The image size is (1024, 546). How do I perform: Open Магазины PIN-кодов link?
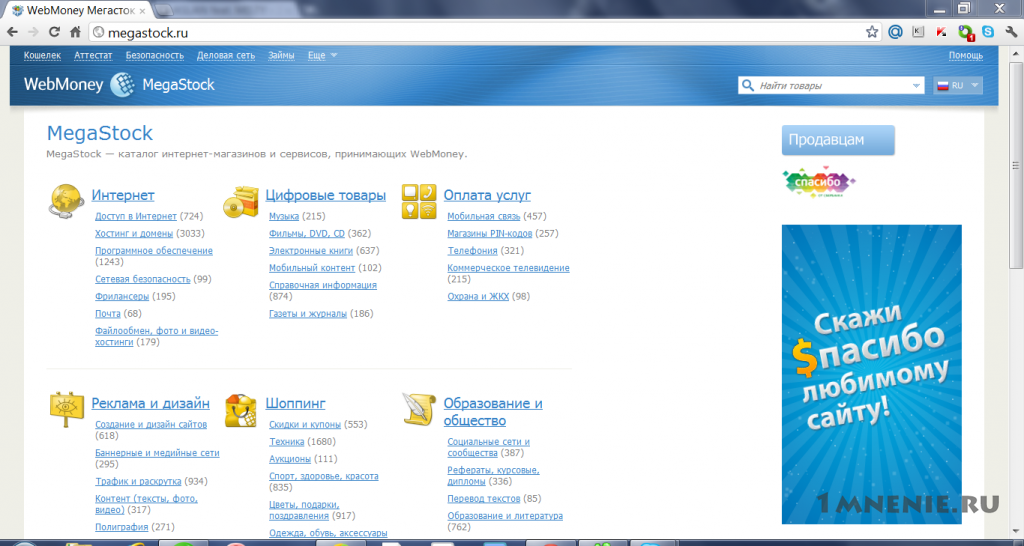pyautogui.click(x=490, y=233)
